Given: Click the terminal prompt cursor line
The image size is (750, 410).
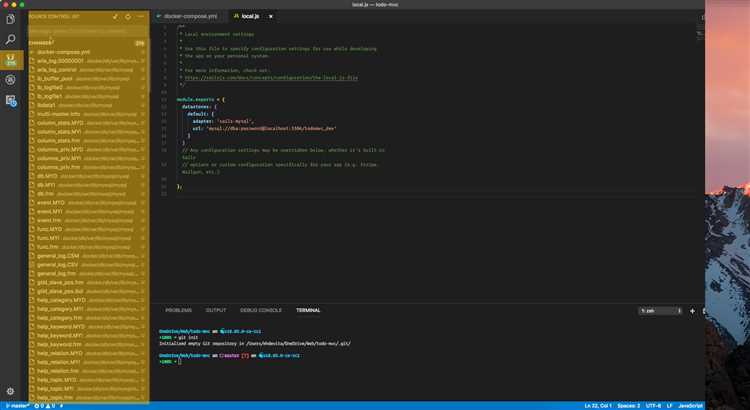Looking at the screenshot, I should click(x=170, y=362).
